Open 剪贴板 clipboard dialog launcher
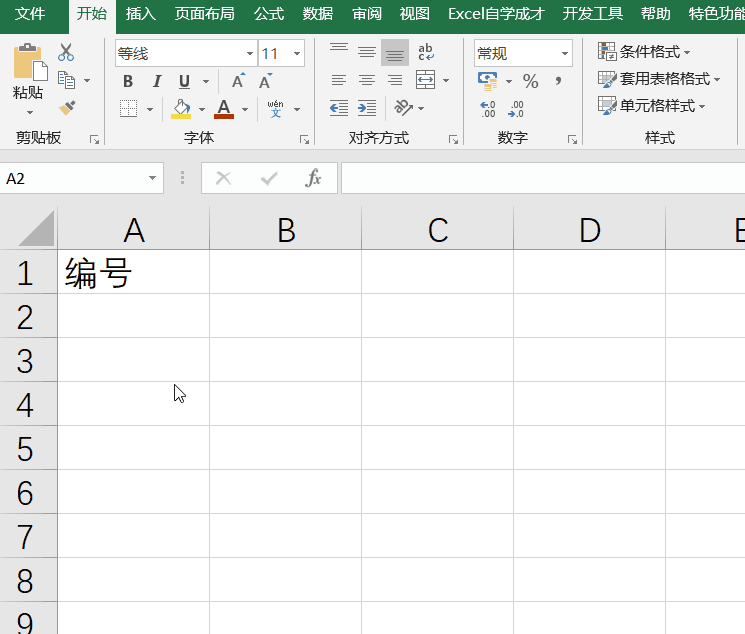This screenshot has height=634, width=745. coord(95,140)
